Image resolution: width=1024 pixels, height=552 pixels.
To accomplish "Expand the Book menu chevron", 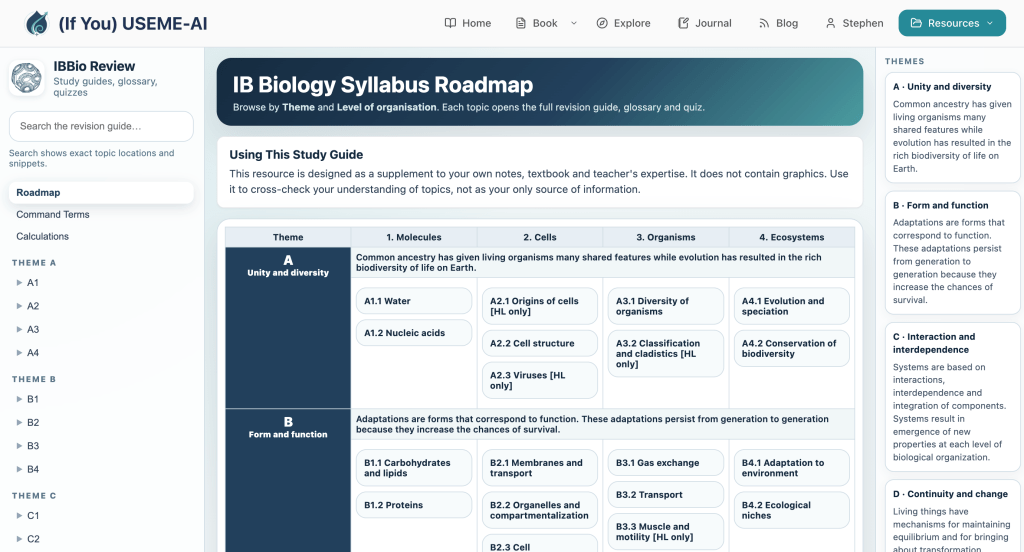I will point(574,23).
